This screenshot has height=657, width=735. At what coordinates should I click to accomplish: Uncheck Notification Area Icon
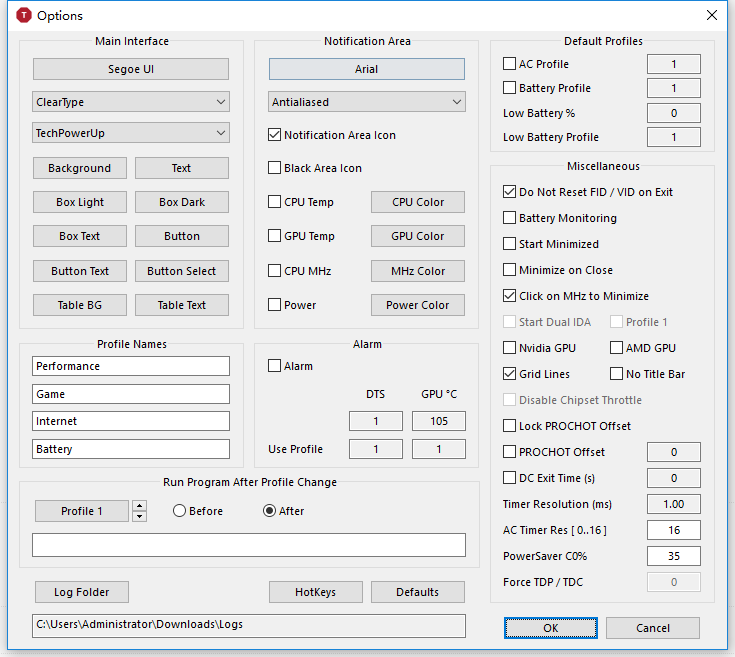[275, 135]
